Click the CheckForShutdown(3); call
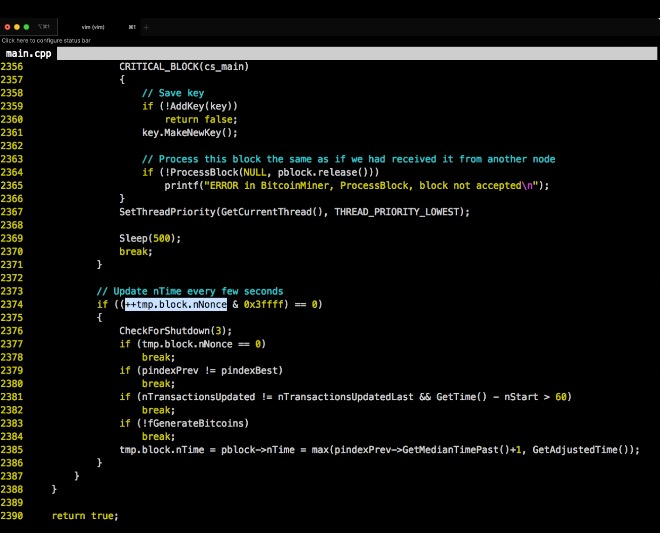This screenshot has width=660, height=533. [x=175, y=331]
